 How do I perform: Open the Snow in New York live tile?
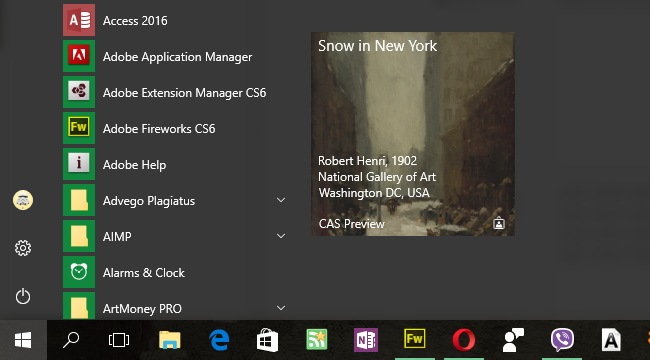coord(413,134)
